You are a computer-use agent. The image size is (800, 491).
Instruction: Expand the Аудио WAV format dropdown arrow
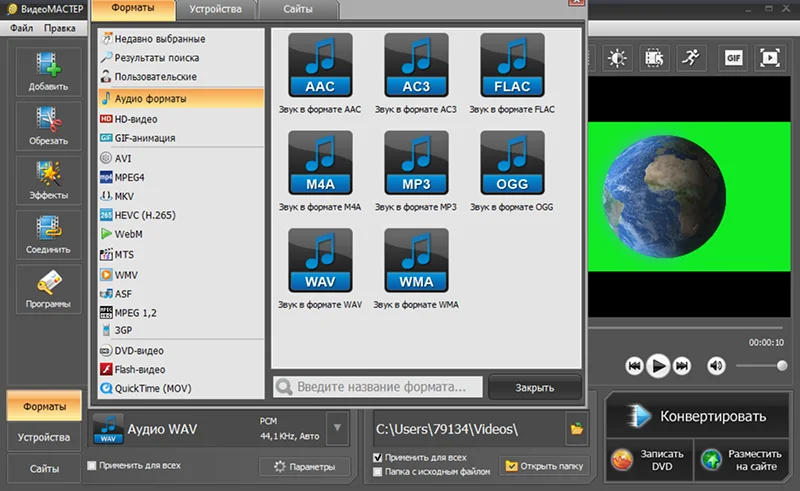[337, 428]
